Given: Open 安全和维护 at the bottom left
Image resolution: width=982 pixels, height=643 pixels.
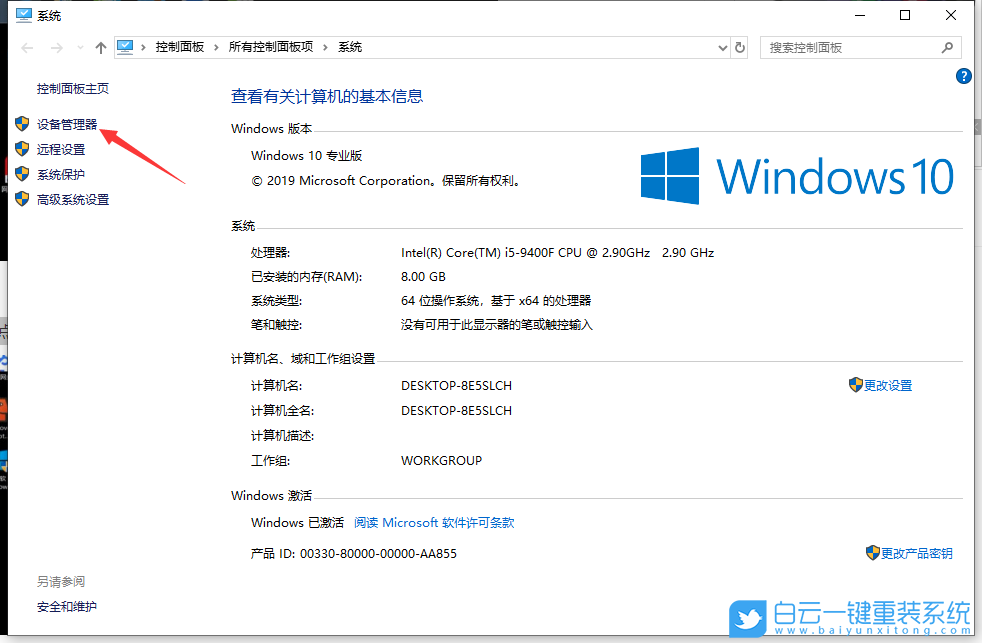Looking at the screenshot, I should coord(65,606).
